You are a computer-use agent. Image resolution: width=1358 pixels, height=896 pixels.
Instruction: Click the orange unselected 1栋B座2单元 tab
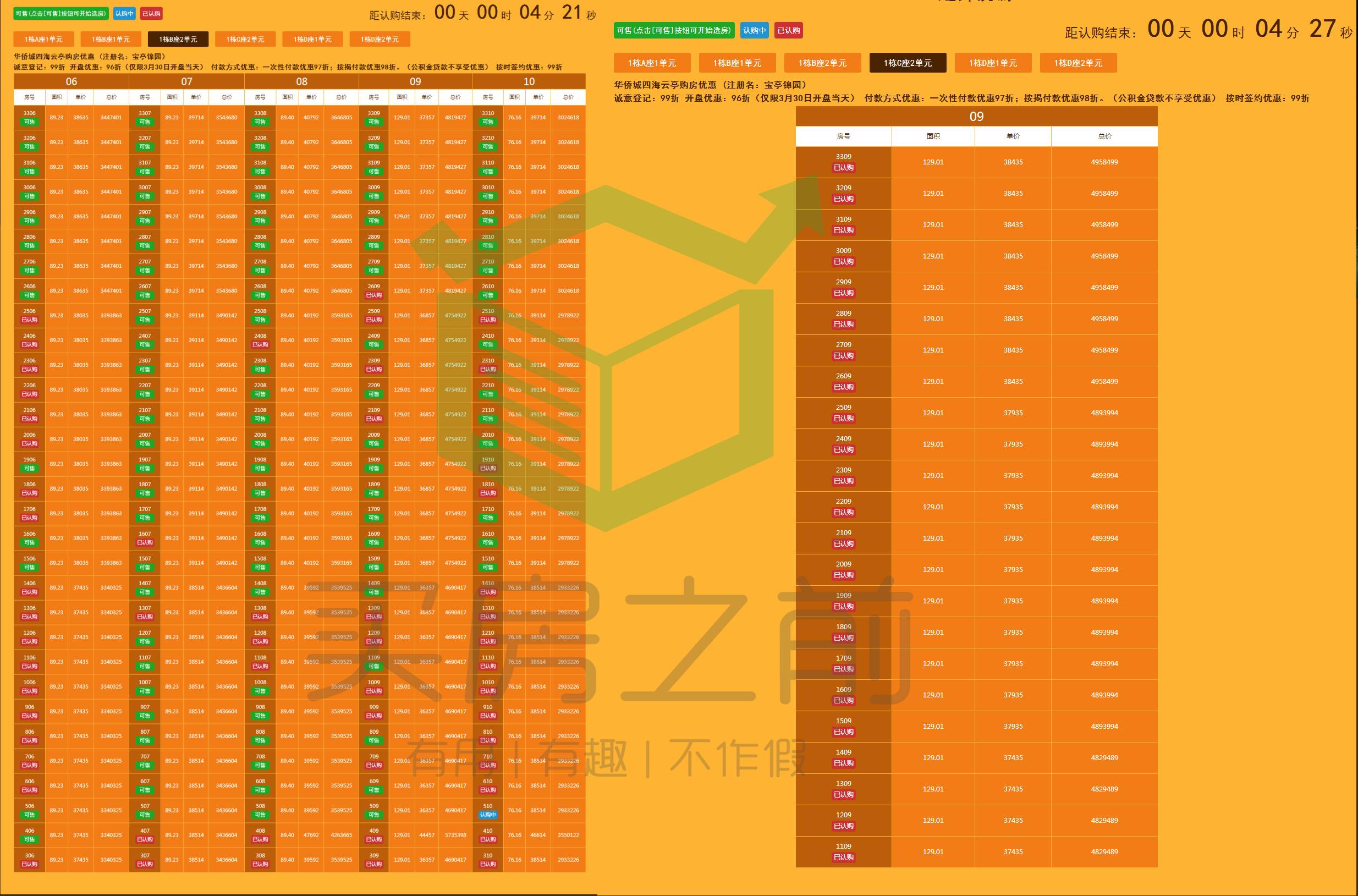pos(822,63)
